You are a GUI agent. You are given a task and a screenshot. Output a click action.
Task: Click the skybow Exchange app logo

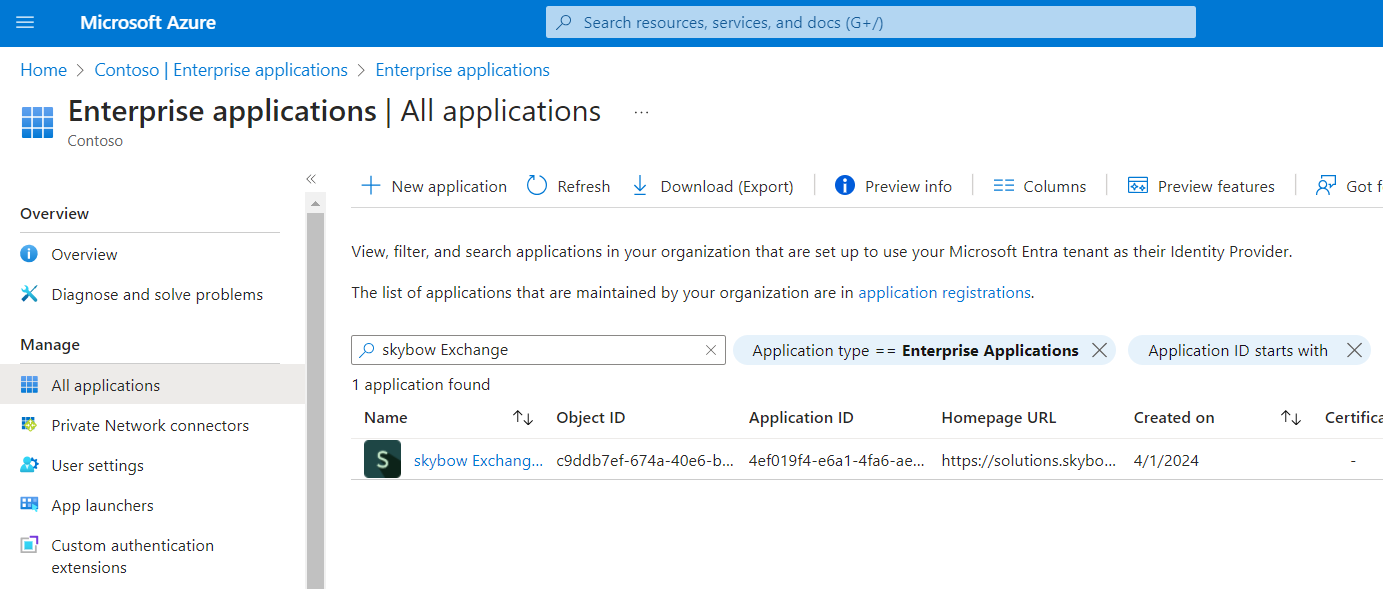382,459
